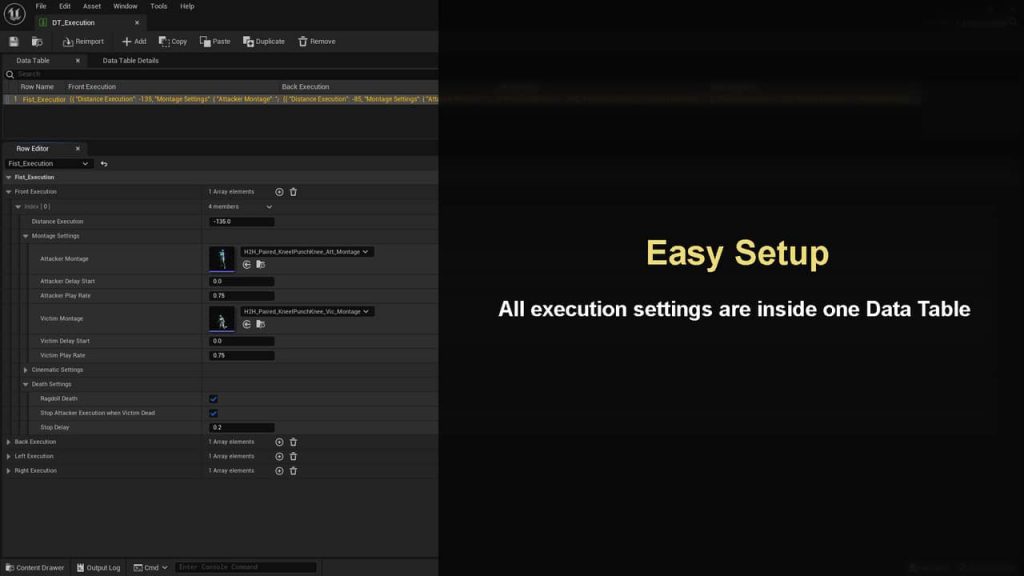Open the Edit menu
This screenshot has height=576, width=1024.
[65, 7]
